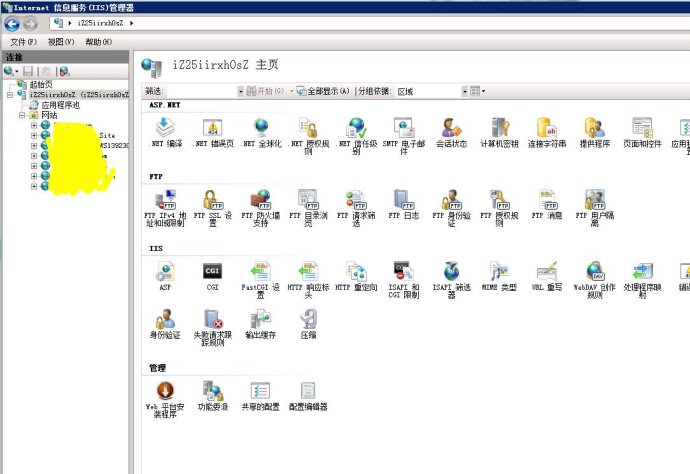The height and width of the screenshot is (474, 690).
Task: Open 输出缓存 icon
Action: [261, 319]
